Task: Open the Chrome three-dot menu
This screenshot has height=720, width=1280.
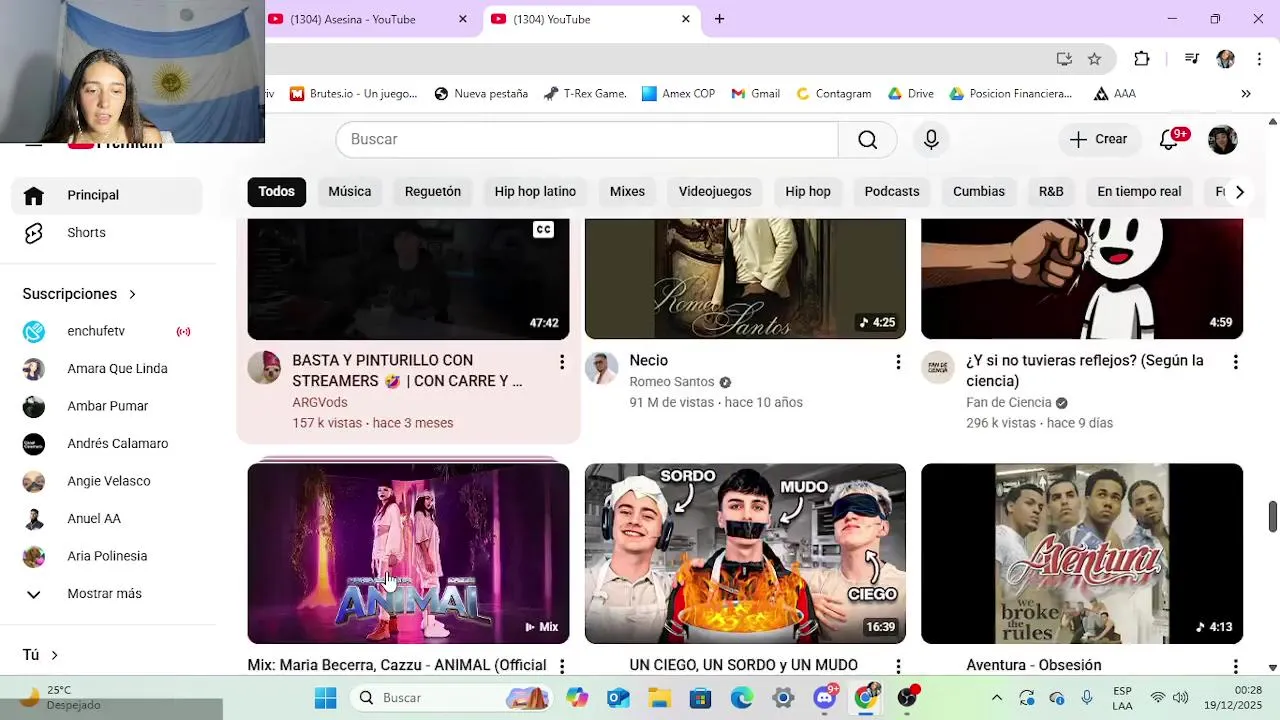Action: pos(1259,59)
